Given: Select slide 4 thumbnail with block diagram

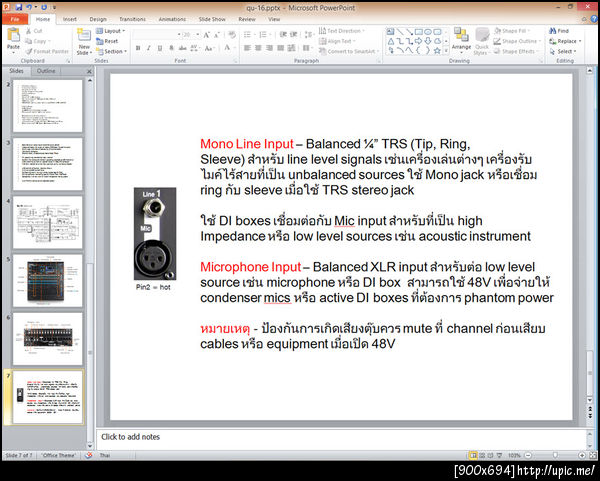Looking at the screenshot, I should [48, 222].
